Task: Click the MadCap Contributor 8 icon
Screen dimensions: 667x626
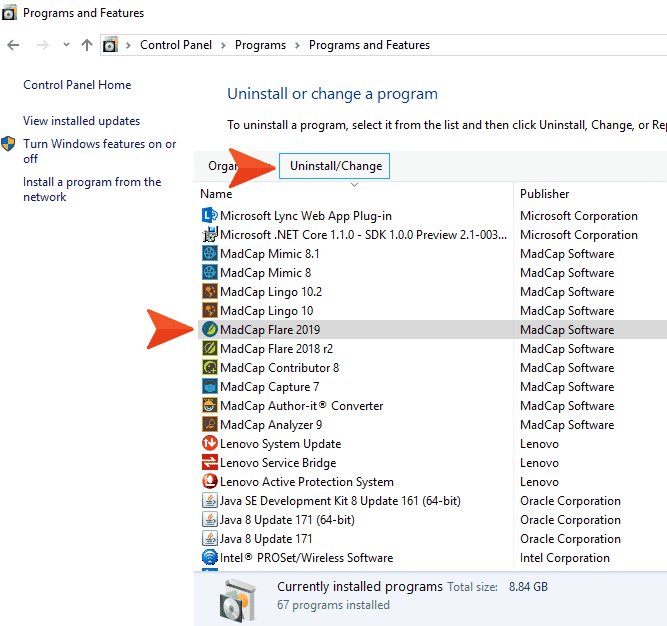Action: (209, 367)
